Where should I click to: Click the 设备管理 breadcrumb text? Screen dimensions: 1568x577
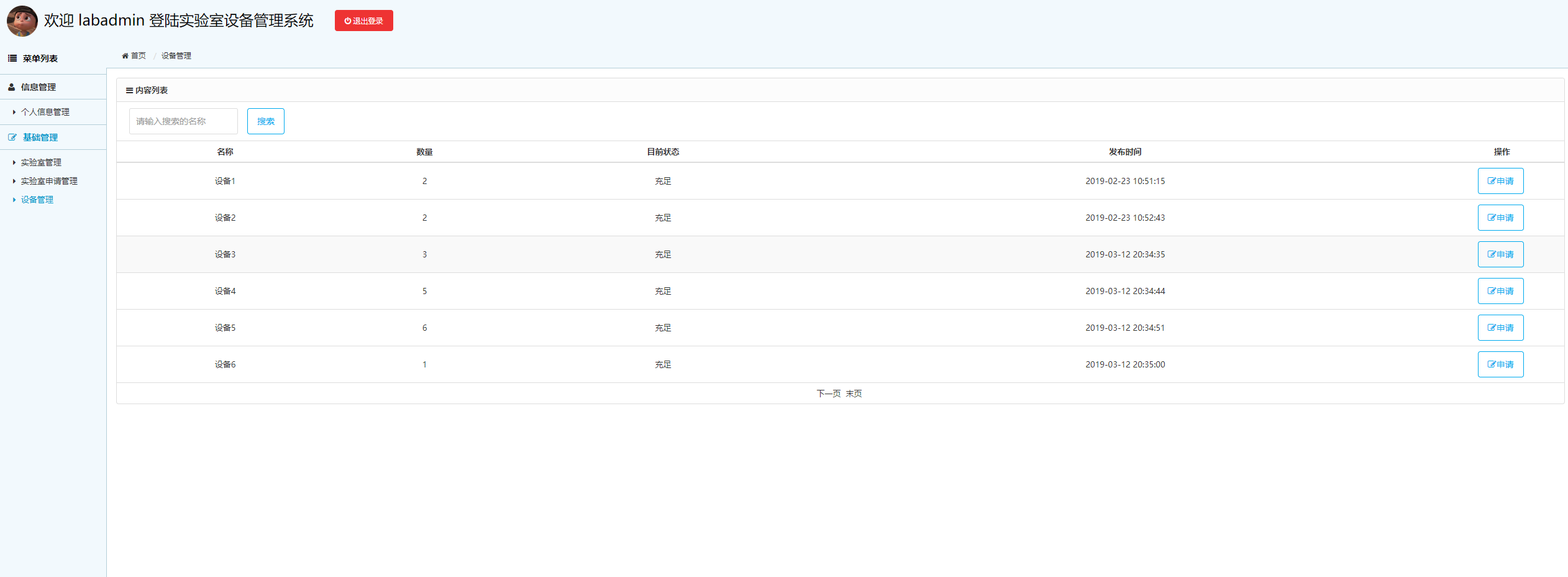click(x=176, y=56)
